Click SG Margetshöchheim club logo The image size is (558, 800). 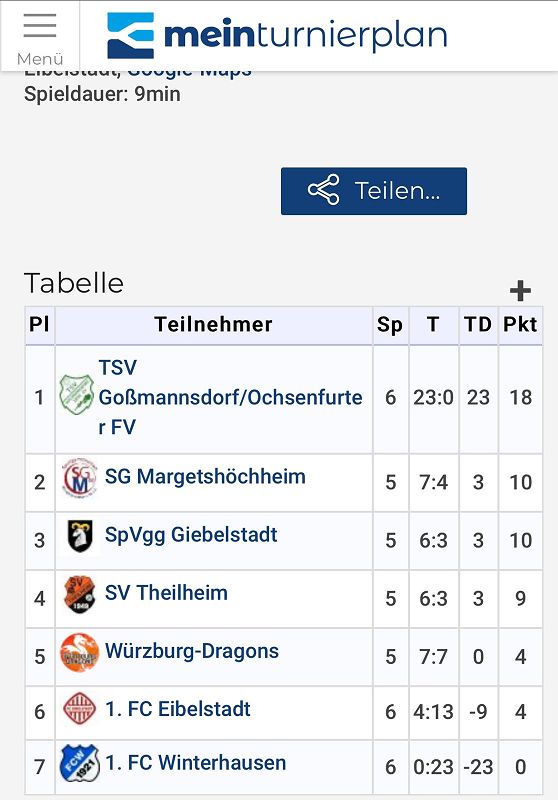point(79,477)
